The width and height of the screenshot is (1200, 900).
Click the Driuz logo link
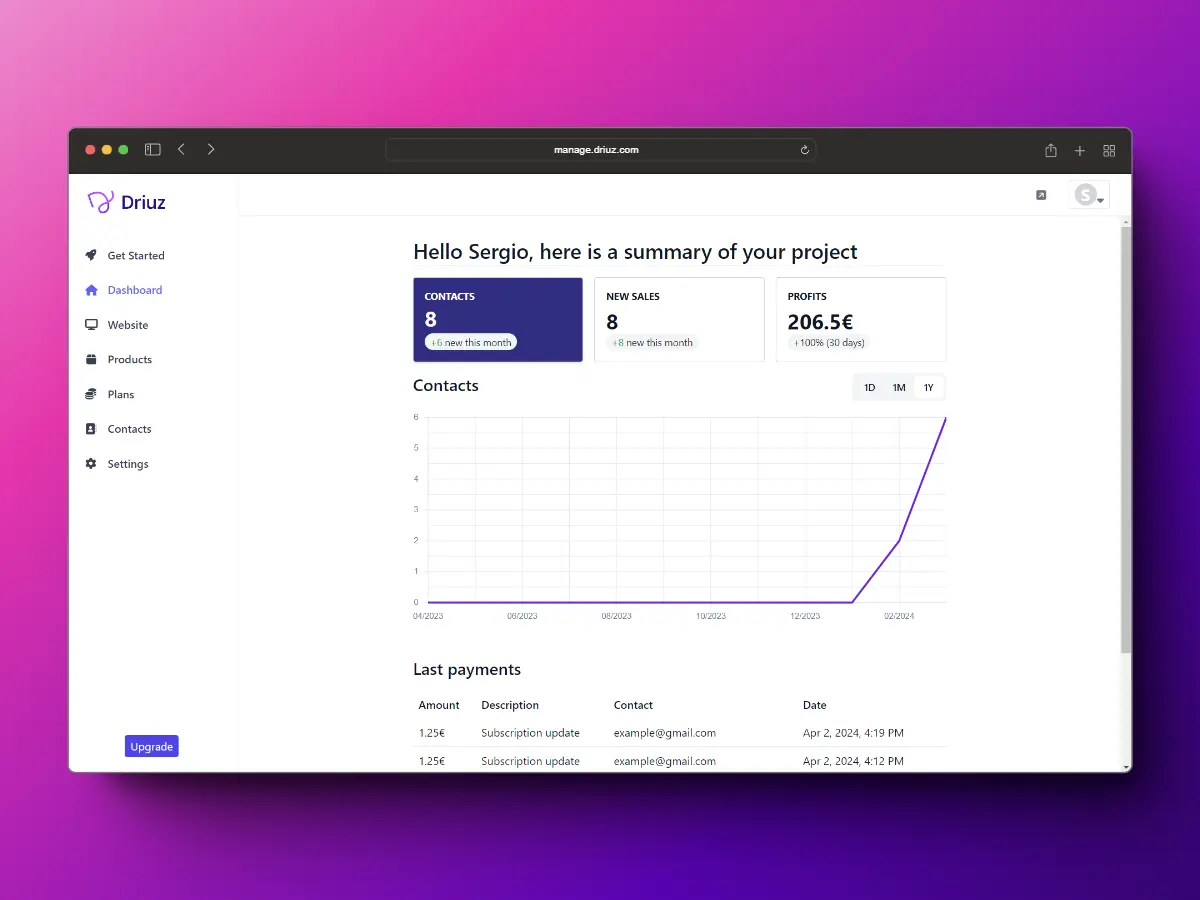[x=127, y=202]
